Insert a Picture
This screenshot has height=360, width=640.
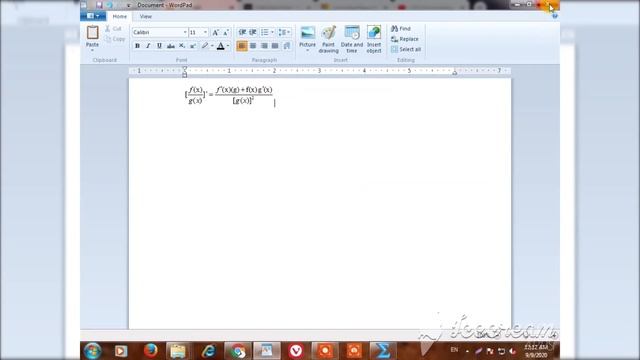(307, 36)
